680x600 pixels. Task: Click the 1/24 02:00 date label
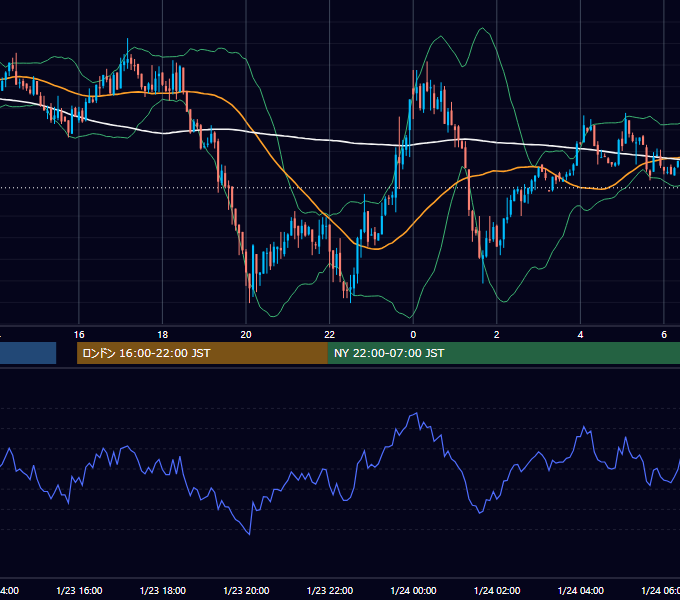[497, 591]
